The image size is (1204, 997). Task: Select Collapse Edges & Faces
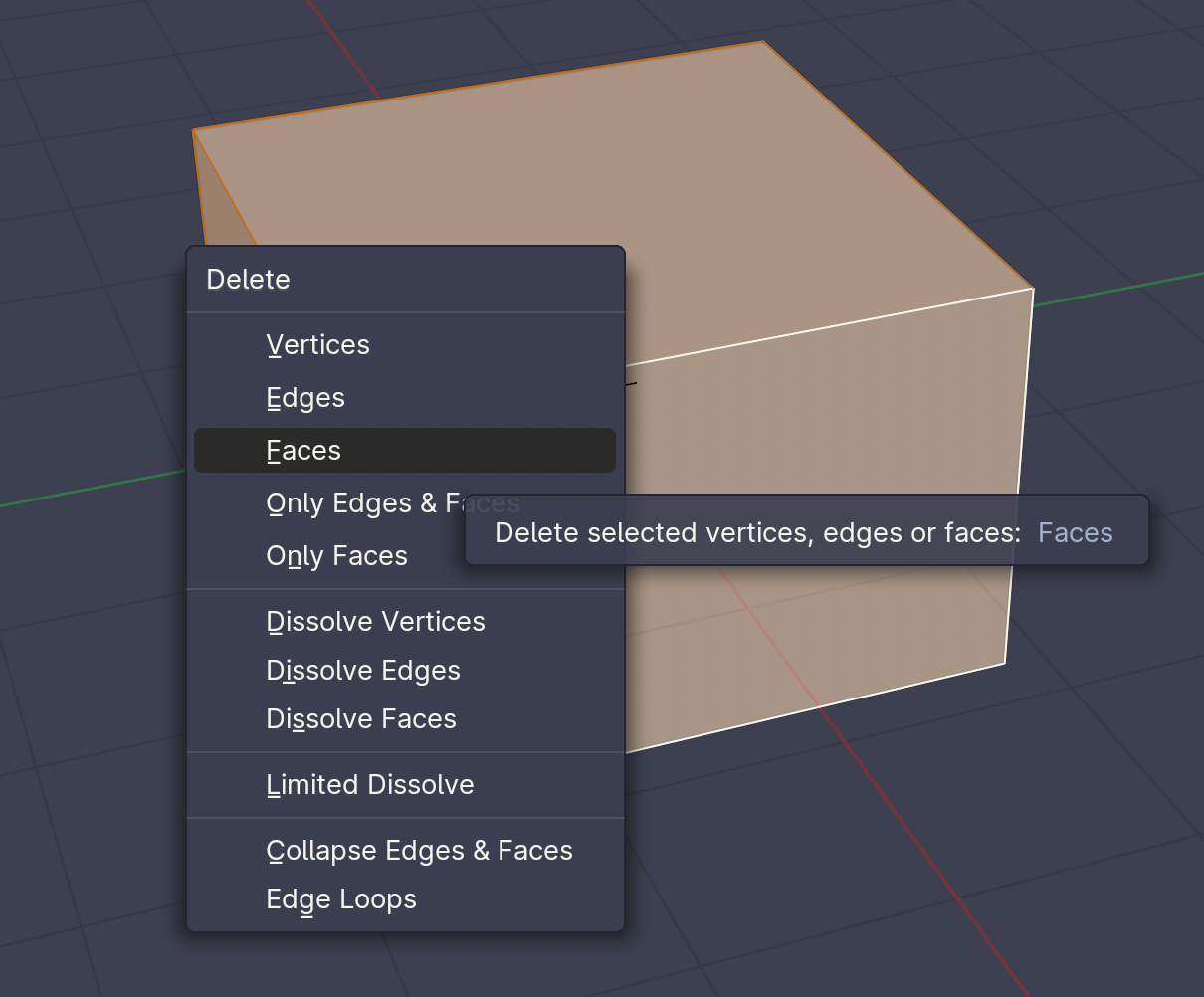click(x=419, y=851)
